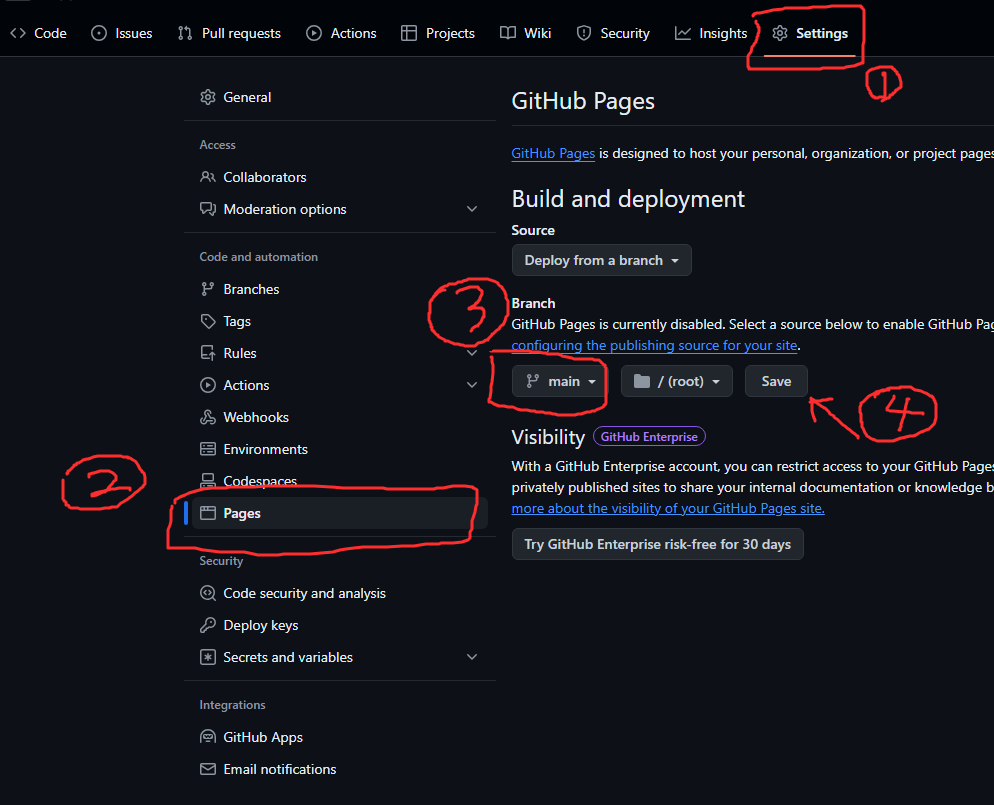994x805 pixels.
Task: Open Secrets and variables settings
Action: click(x=340, y=657)
